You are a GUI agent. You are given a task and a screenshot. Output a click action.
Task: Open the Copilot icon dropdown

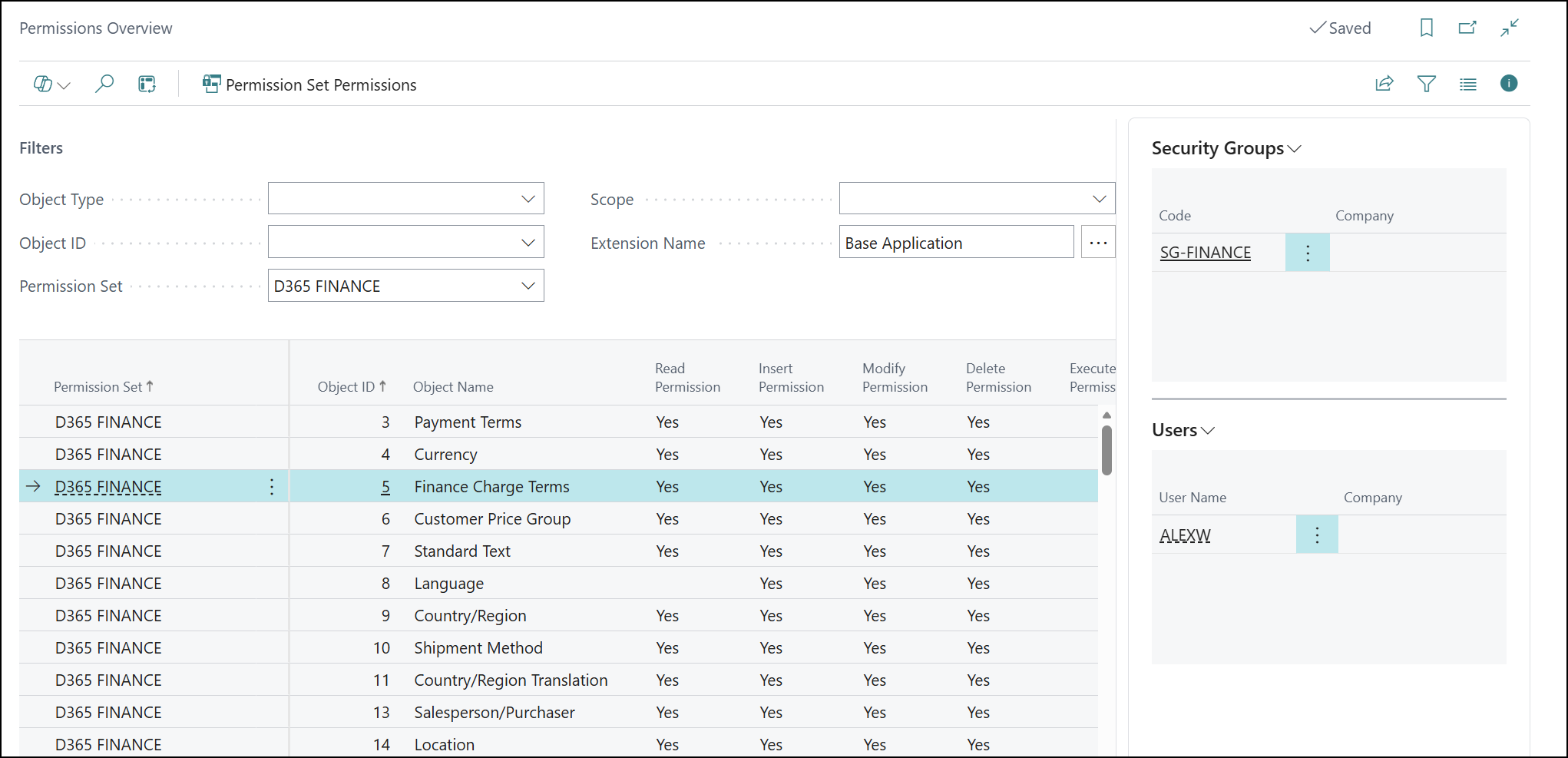(x=51, y=84)
